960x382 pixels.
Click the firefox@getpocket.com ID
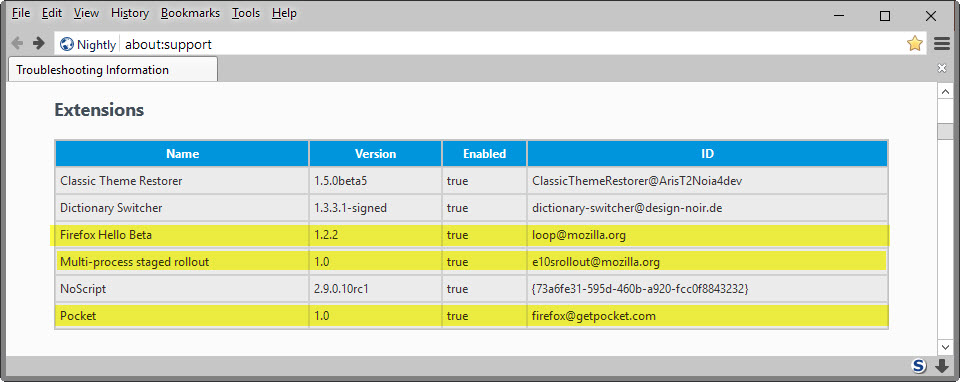pos(707,316)
